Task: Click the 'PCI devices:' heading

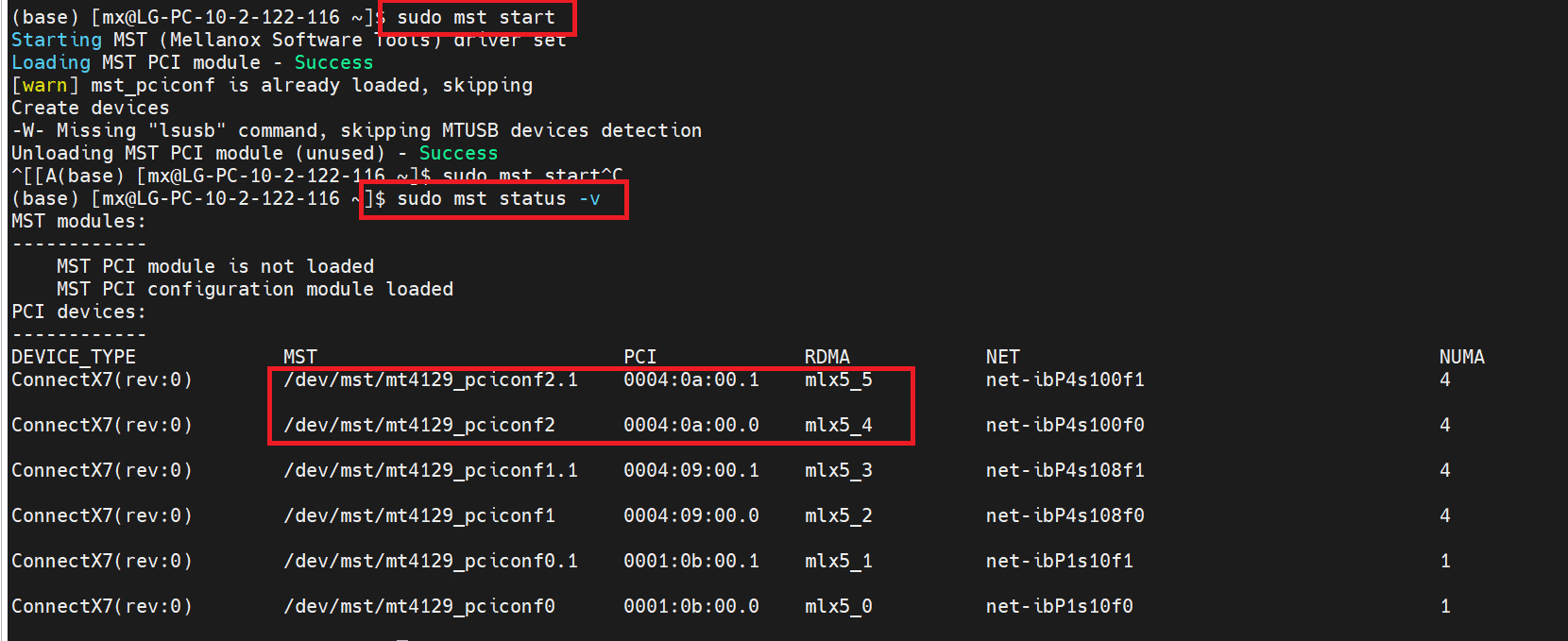Action: pyautogui.click(x=79, y=312)
